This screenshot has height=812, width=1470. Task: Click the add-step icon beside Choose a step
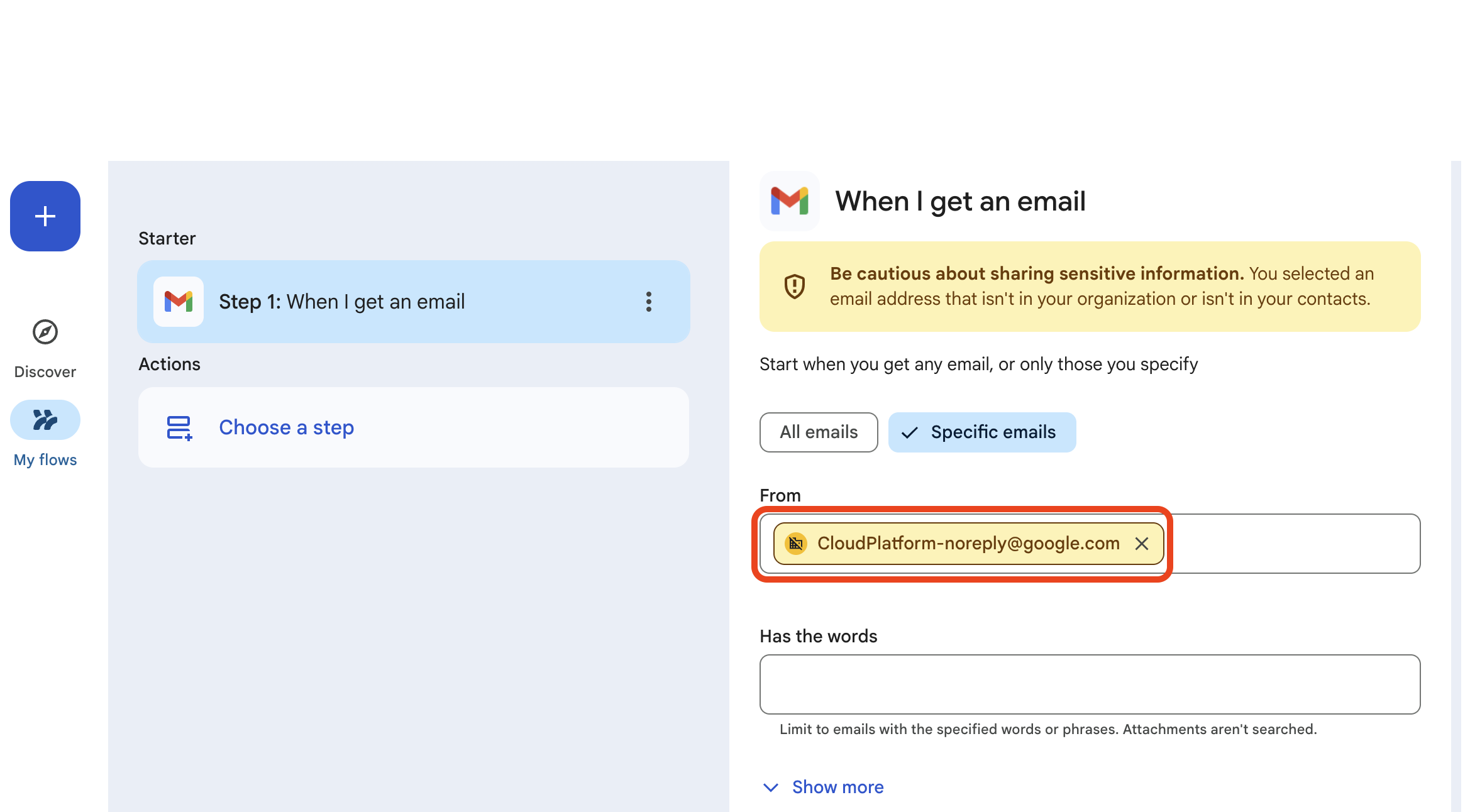[179, 427]
